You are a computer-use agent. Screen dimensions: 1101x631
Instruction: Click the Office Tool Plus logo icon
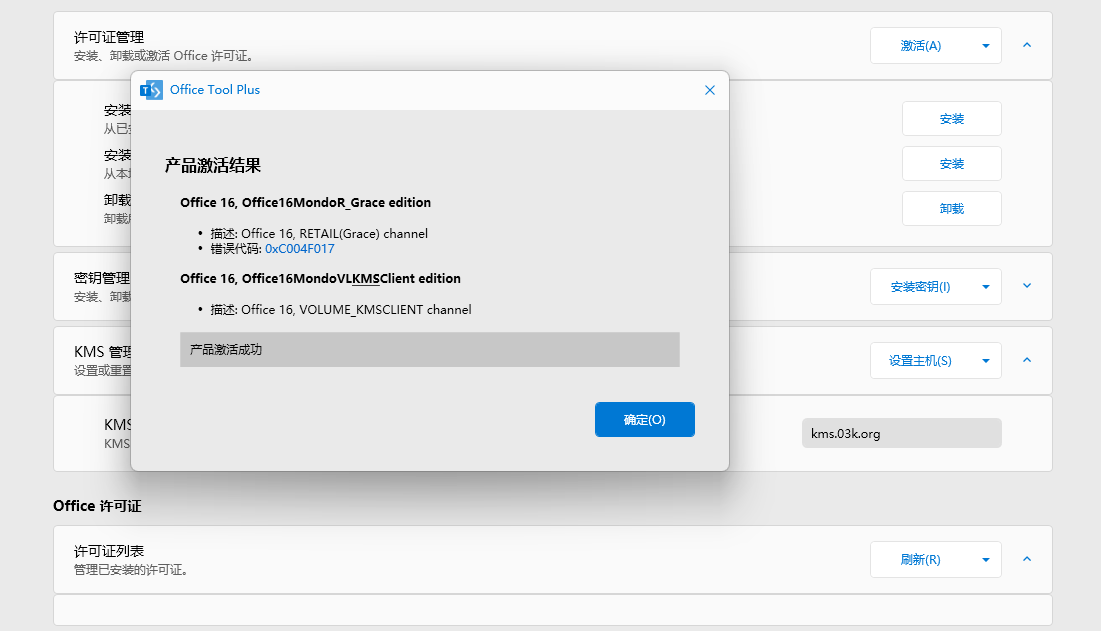151,90
